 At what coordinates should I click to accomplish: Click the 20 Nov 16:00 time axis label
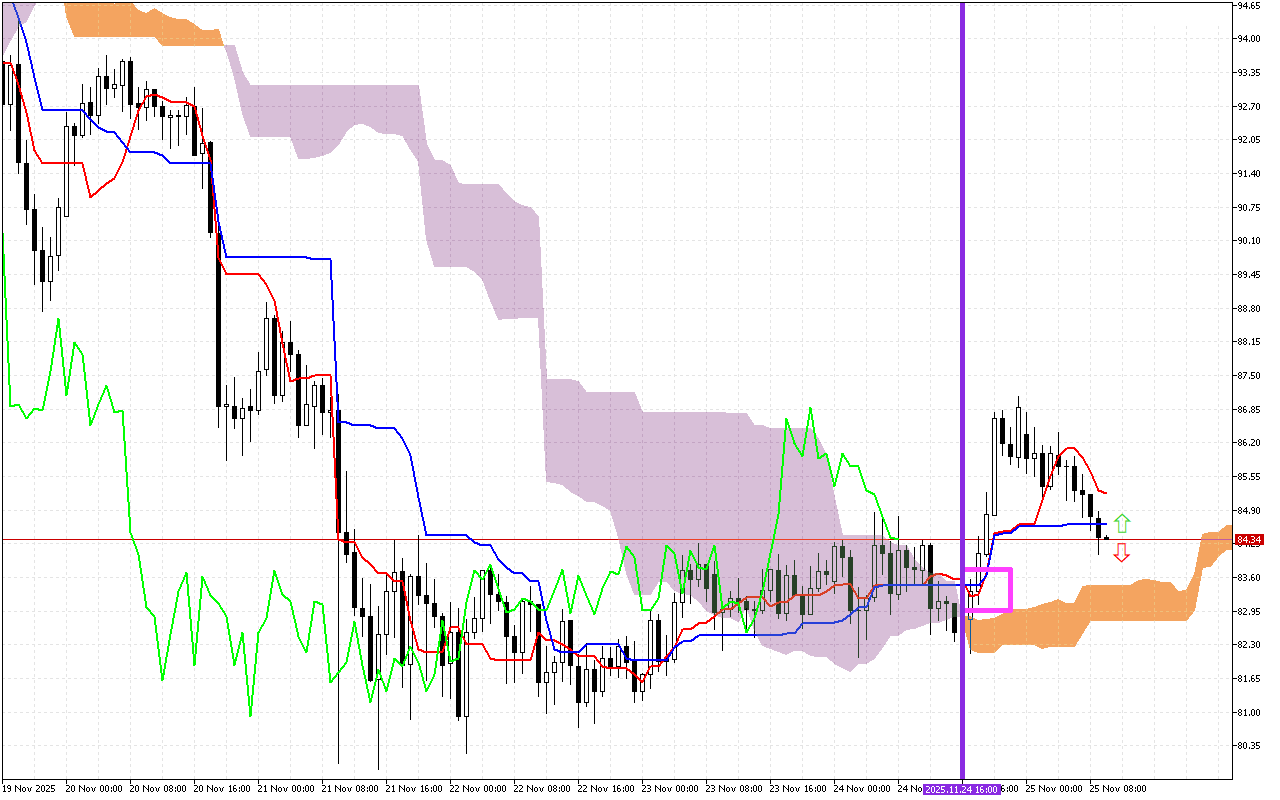pyautogui.click(x=223, y=789)
